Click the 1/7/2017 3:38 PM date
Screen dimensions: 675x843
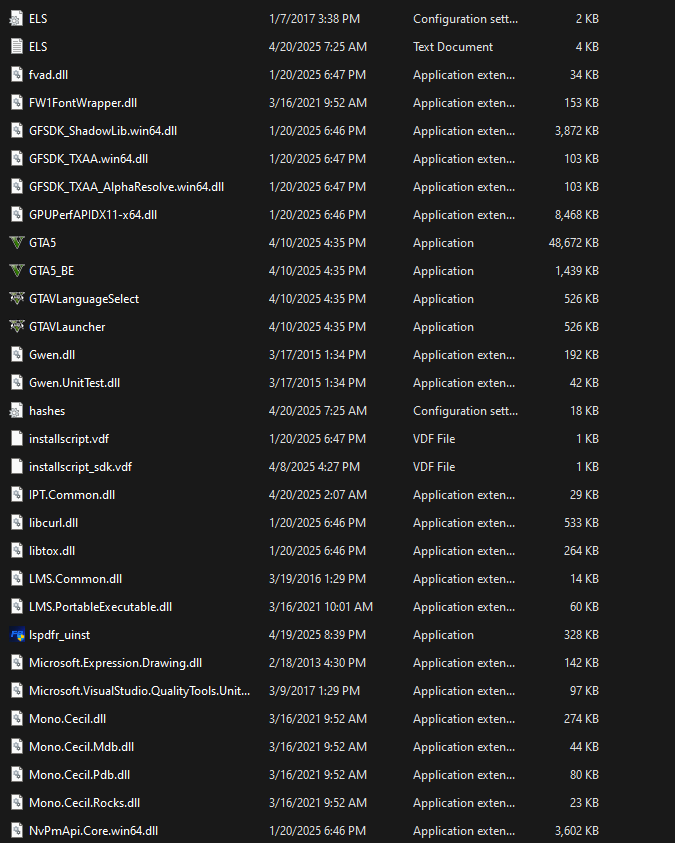[x=314, y=19]
